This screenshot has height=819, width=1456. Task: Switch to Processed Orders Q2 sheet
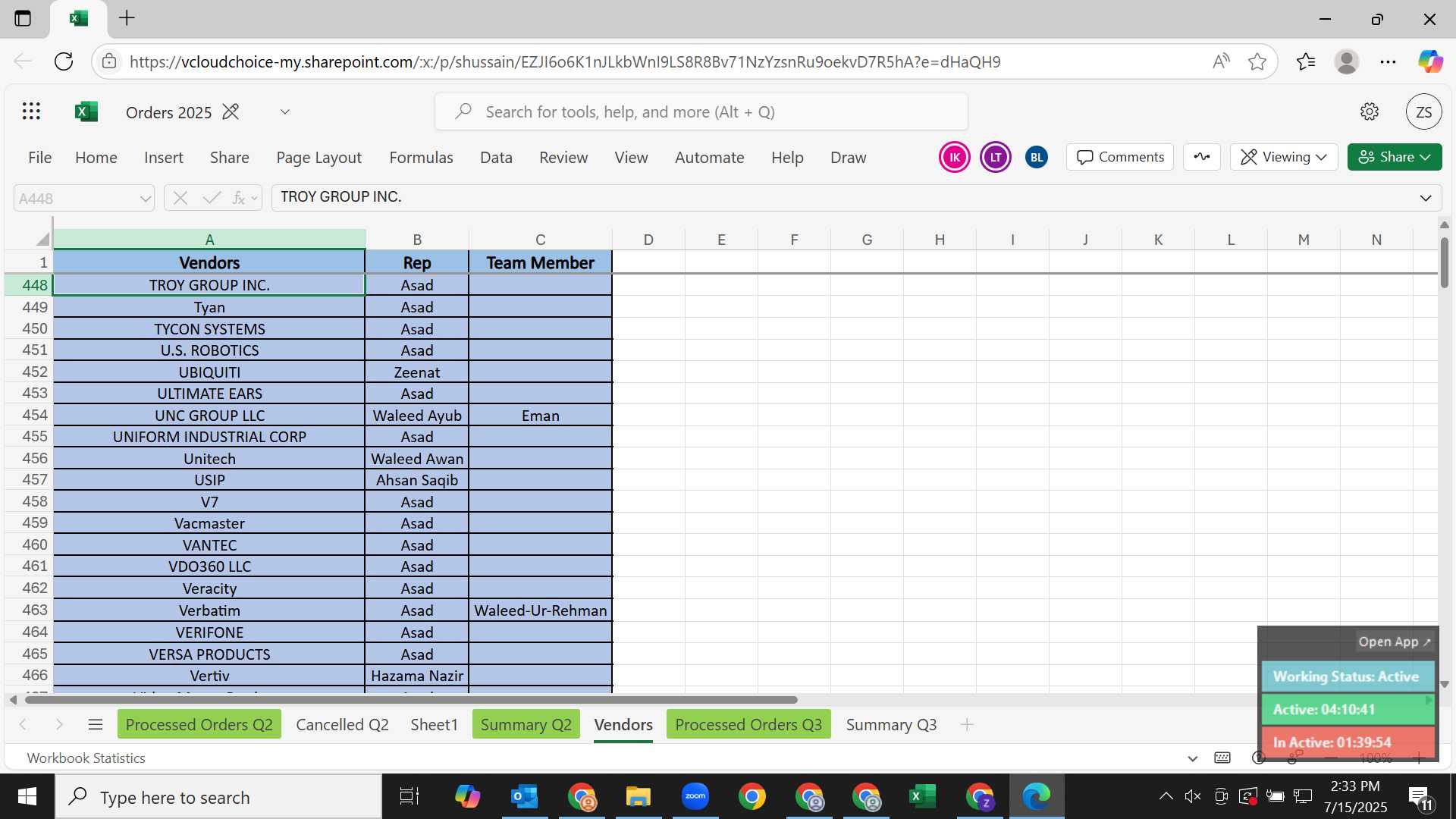coord(199,724)
